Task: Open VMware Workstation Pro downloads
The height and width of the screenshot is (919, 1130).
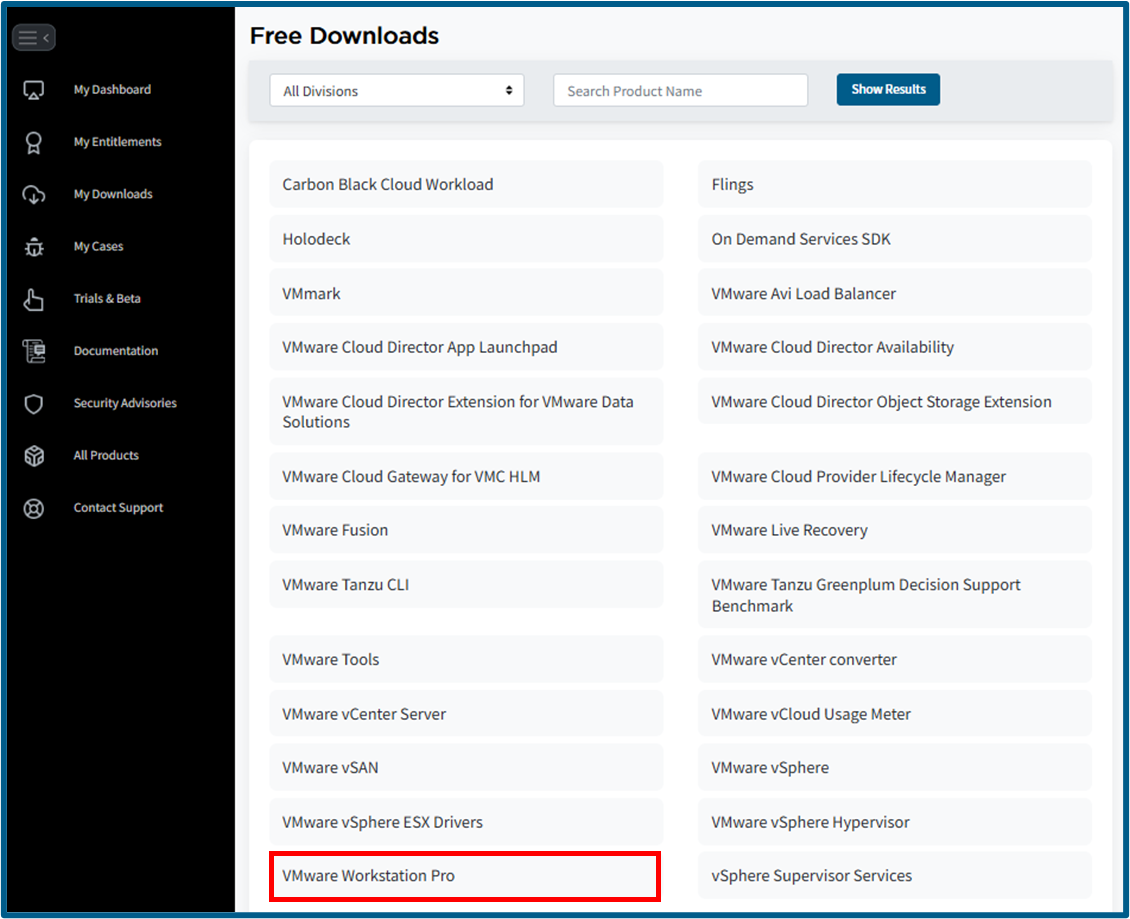Action: [465, 876]
